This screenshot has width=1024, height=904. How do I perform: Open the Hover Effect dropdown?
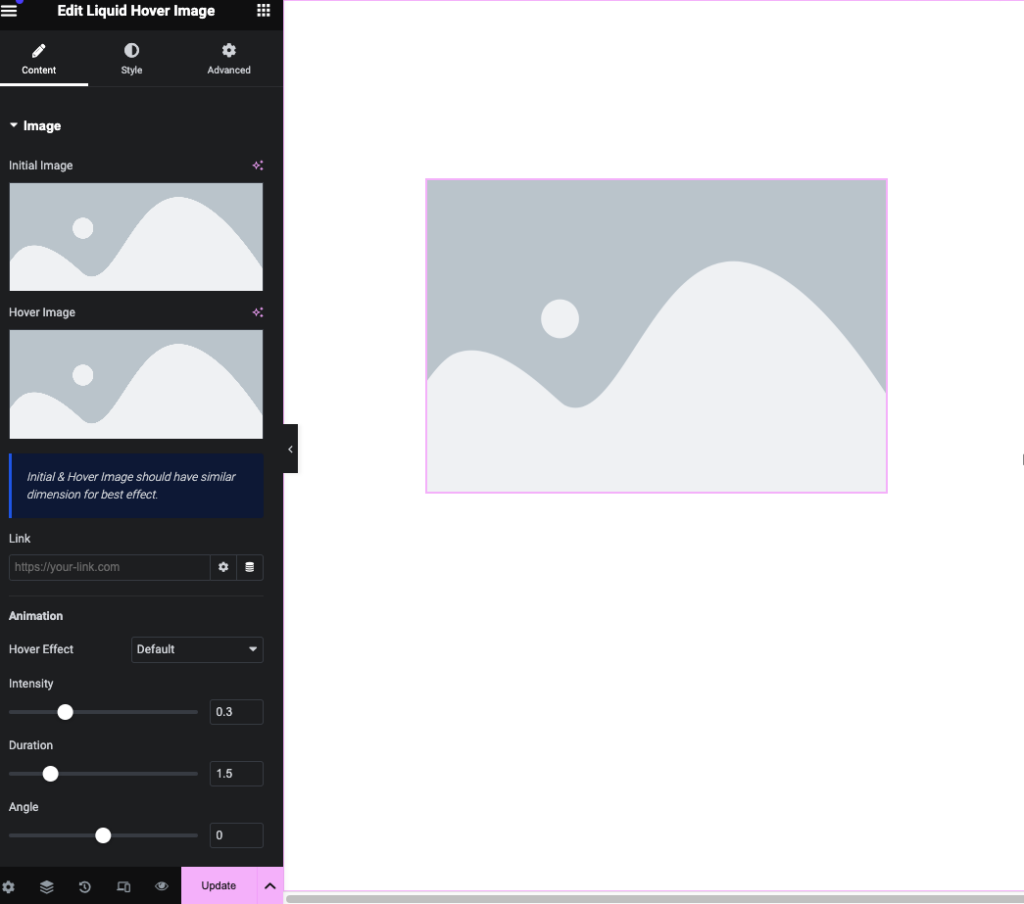pos(197,649)
